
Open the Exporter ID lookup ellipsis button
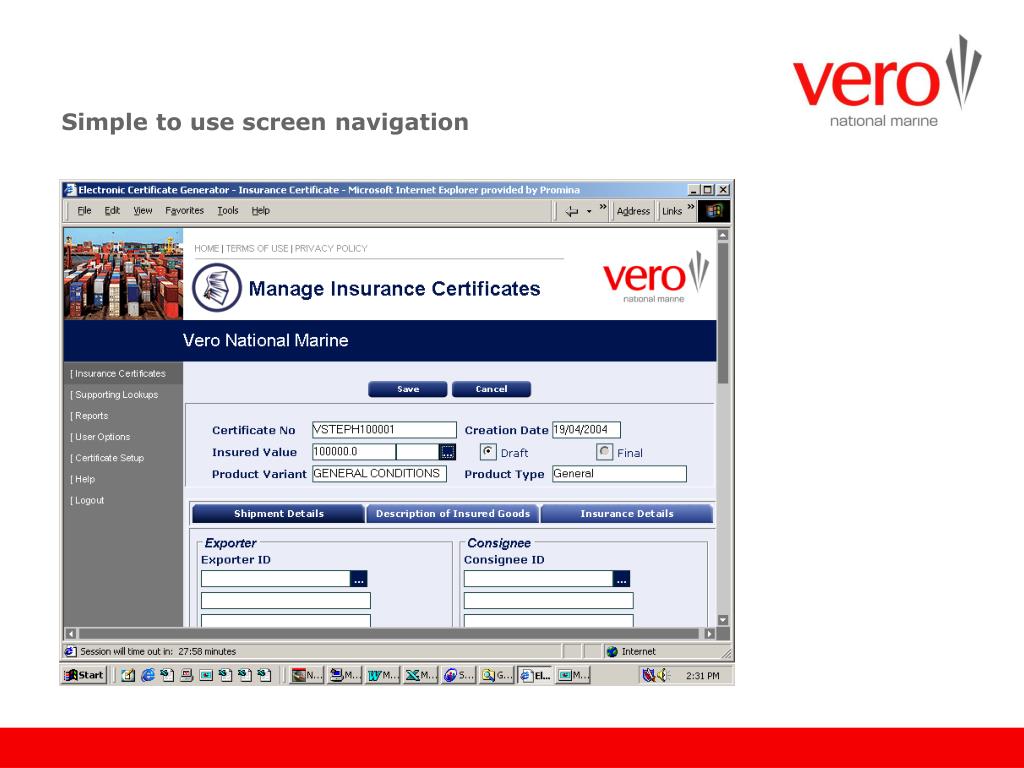point(359,579)
